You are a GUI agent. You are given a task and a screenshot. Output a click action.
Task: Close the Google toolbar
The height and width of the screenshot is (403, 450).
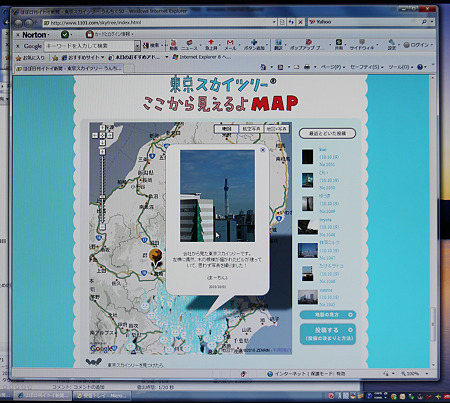18,46
